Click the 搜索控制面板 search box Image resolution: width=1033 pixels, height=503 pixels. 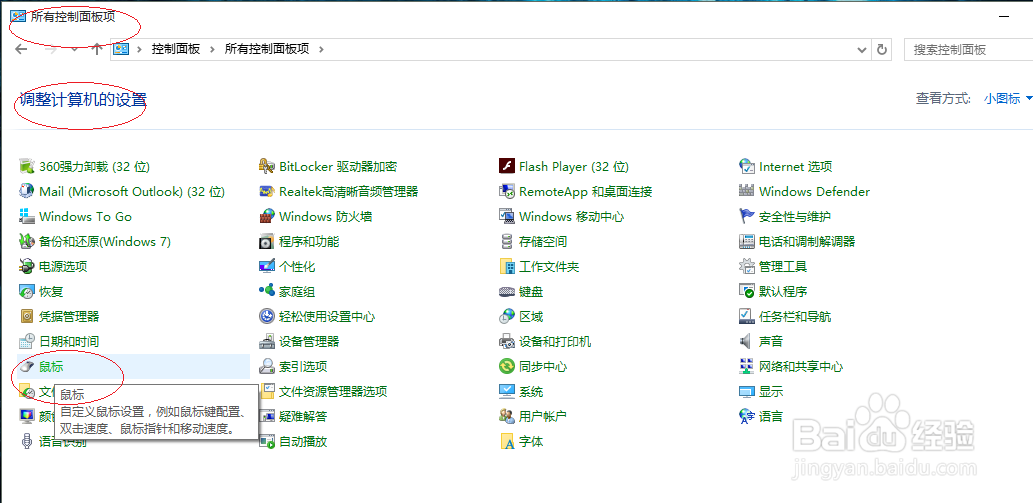coord(968,49)
